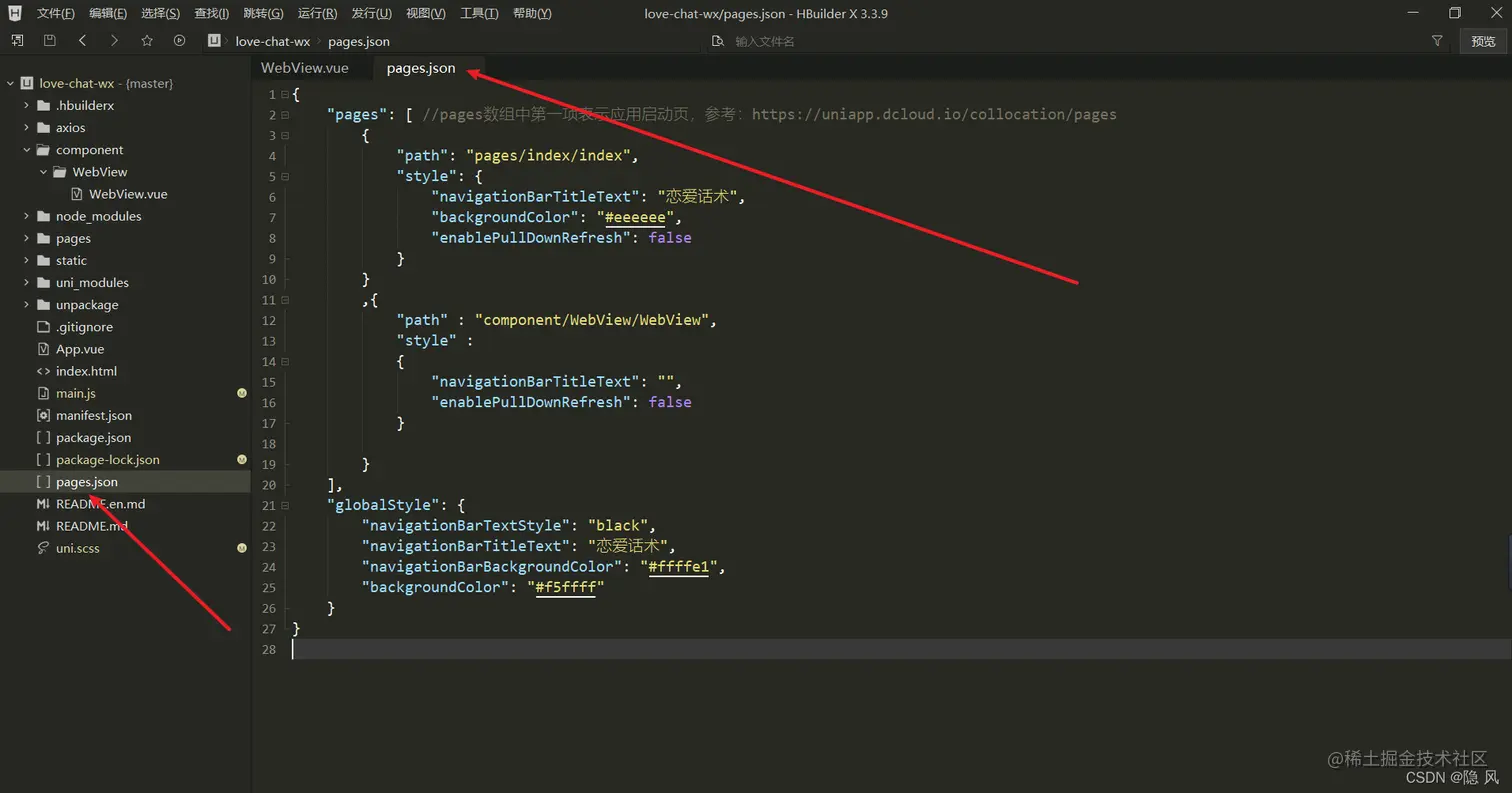Open the 视图(V) menu
Image resolution: width=1512 pixels, height=793 pixels.
(425, 13)
